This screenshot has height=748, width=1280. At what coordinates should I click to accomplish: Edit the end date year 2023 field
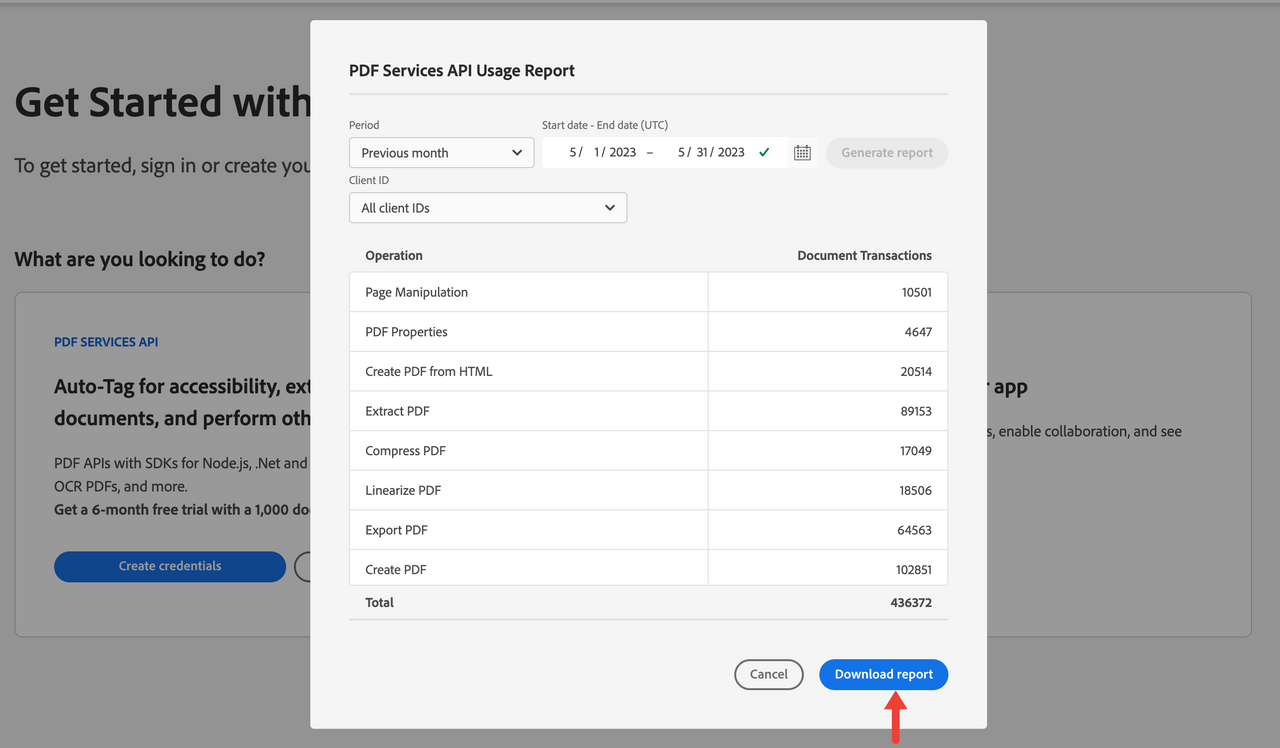click(731, 153)
